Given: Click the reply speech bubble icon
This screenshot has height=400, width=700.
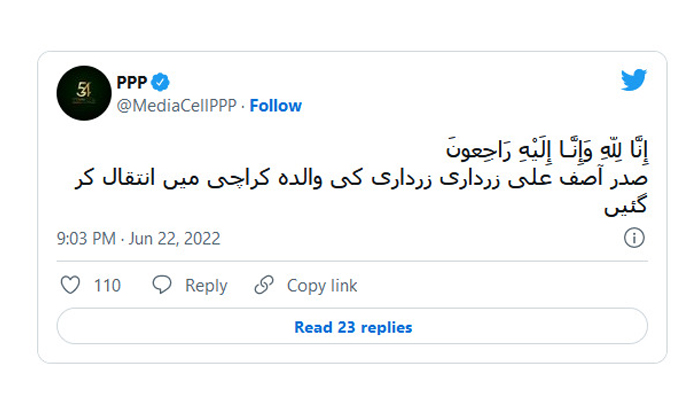Looking at the screenshot, I should 162,286.
